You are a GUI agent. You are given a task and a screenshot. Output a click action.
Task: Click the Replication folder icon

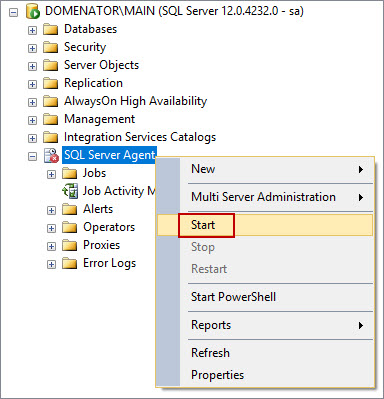point(51,83)
